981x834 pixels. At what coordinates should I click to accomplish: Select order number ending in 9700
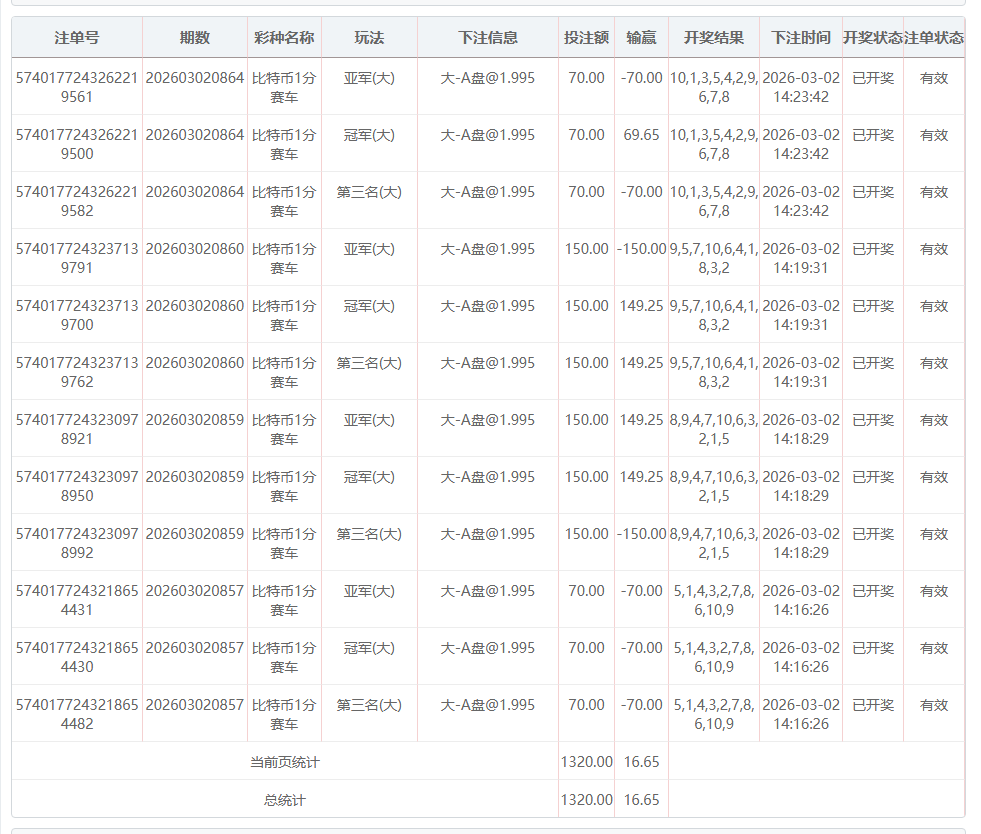click(77, 315)
